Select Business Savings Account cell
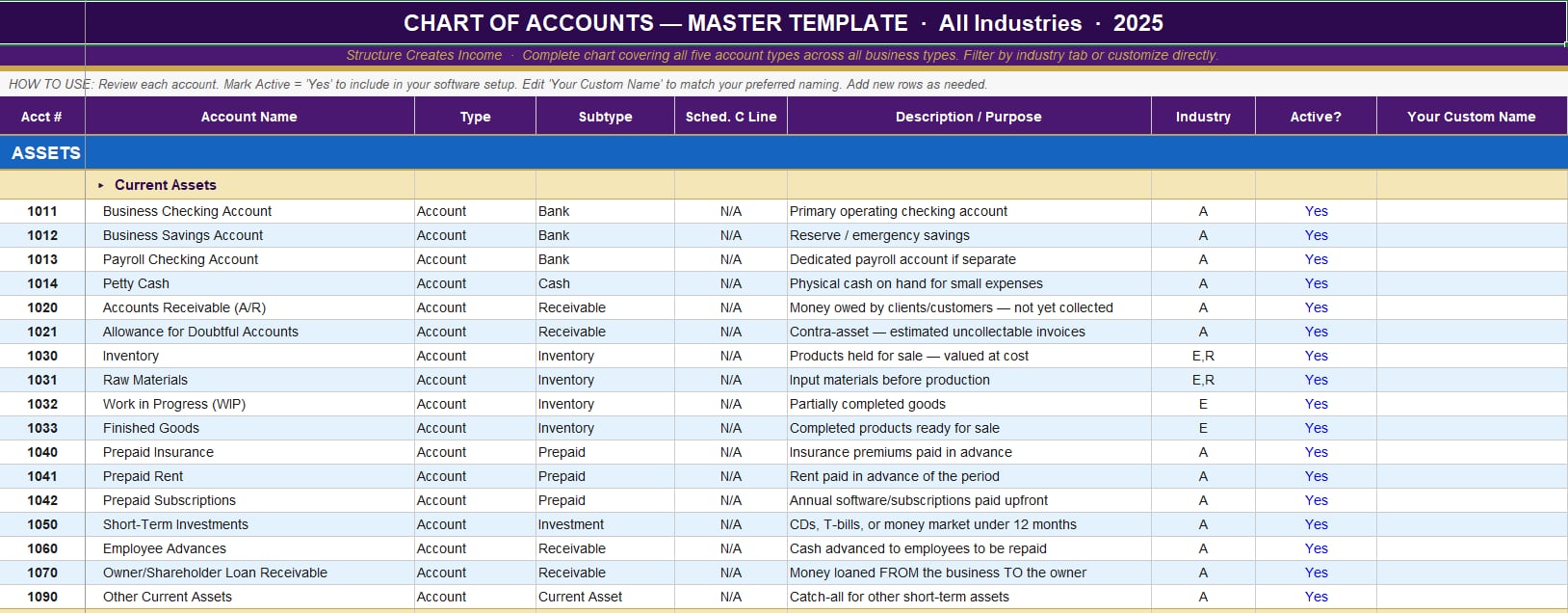 click(x=249, y=235)
